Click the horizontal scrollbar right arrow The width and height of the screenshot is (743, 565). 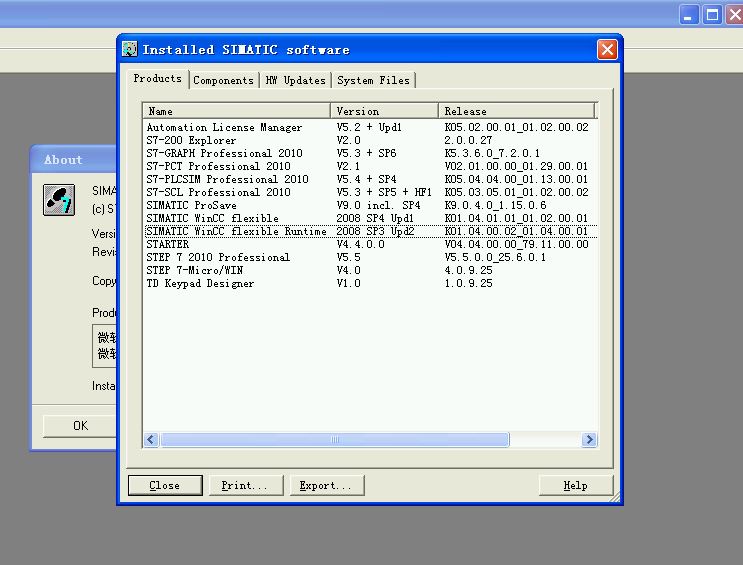coord(589,439)
